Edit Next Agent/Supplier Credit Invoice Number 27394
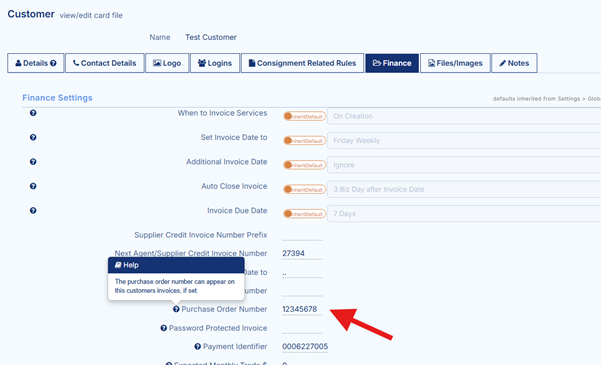This screenshot has width=601, height=365. coord(302,253)
